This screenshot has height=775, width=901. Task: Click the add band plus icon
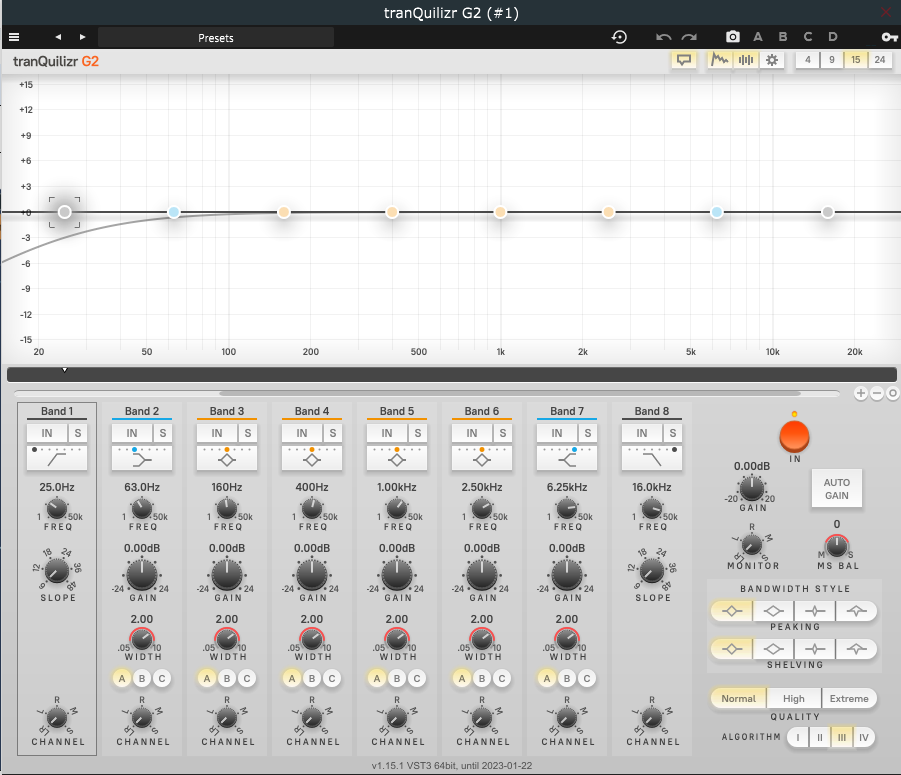(x=860, y=394)
